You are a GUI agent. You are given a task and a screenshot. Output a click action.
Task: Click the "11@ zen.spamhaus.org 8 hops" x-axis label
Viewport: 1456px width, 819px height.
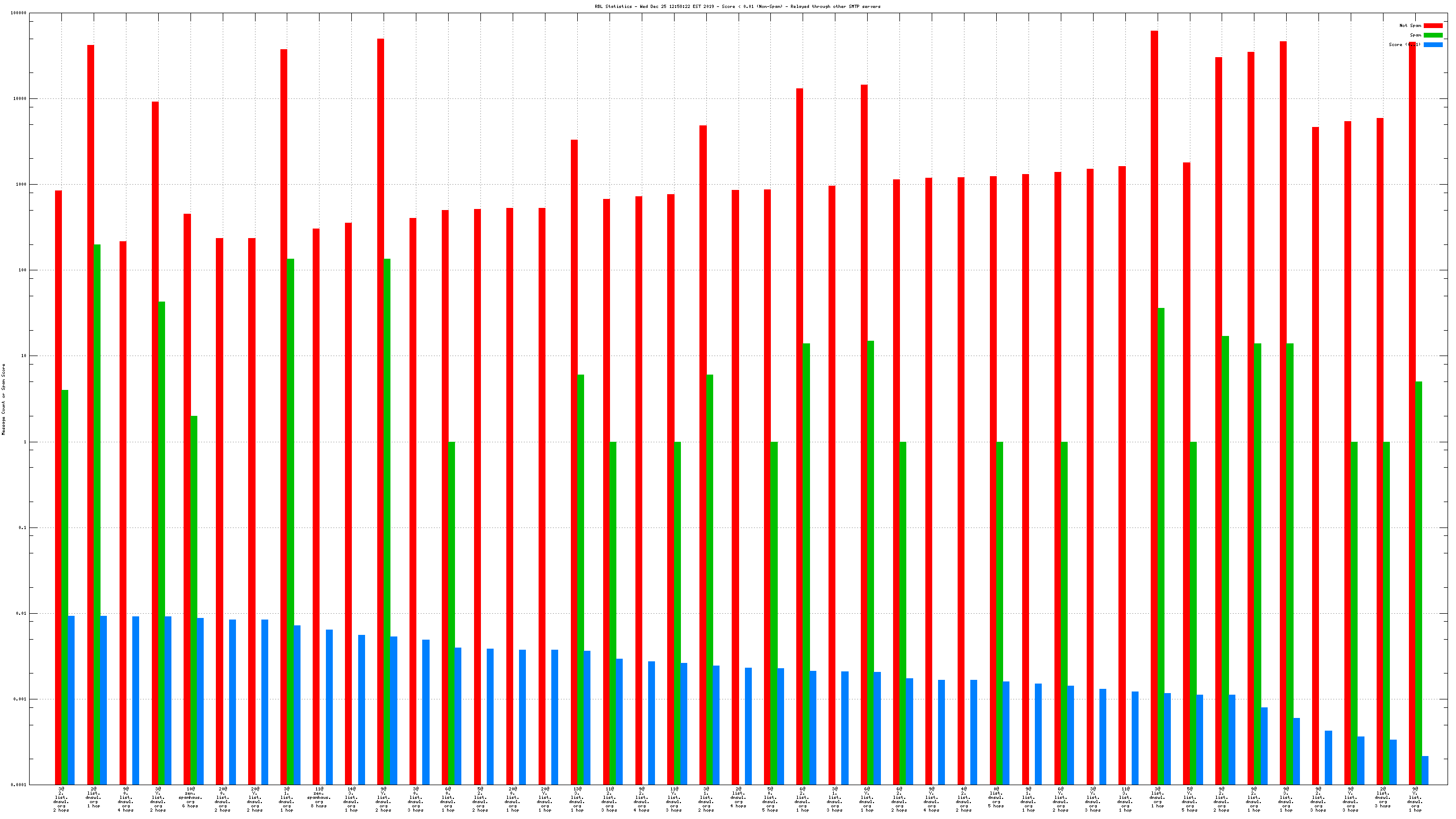[319, 797]
